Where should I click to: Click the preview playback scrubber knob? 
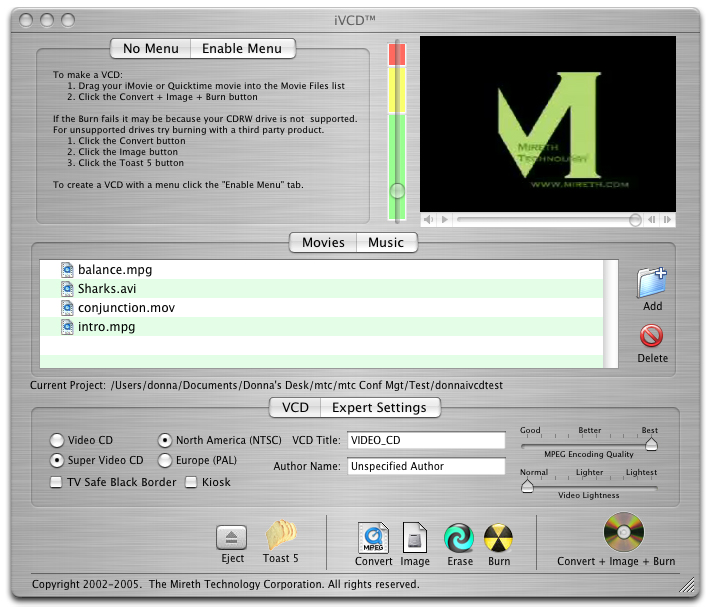[635, 220]
